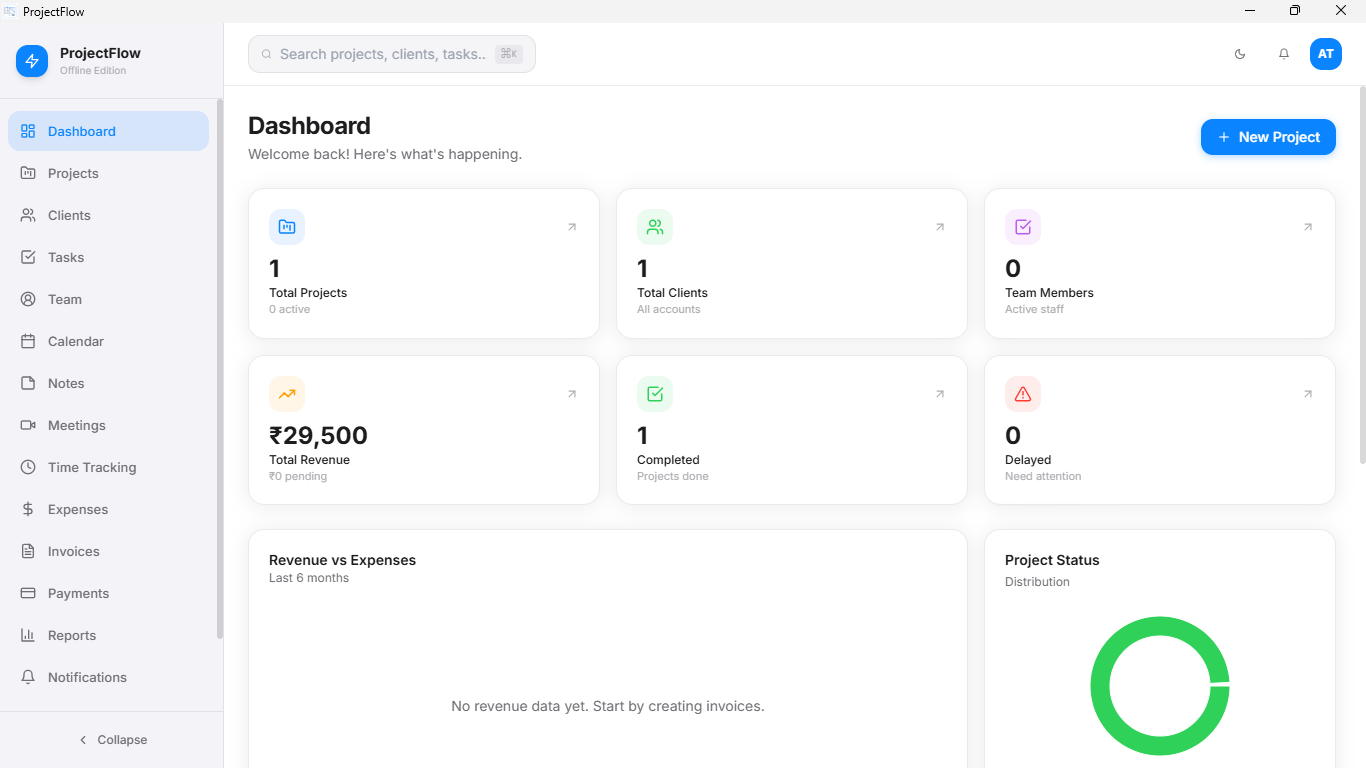Screen dimensions: 1366x768
Task: Click the orange trend icon on Total Revenue card
Action: coord(287,394)
